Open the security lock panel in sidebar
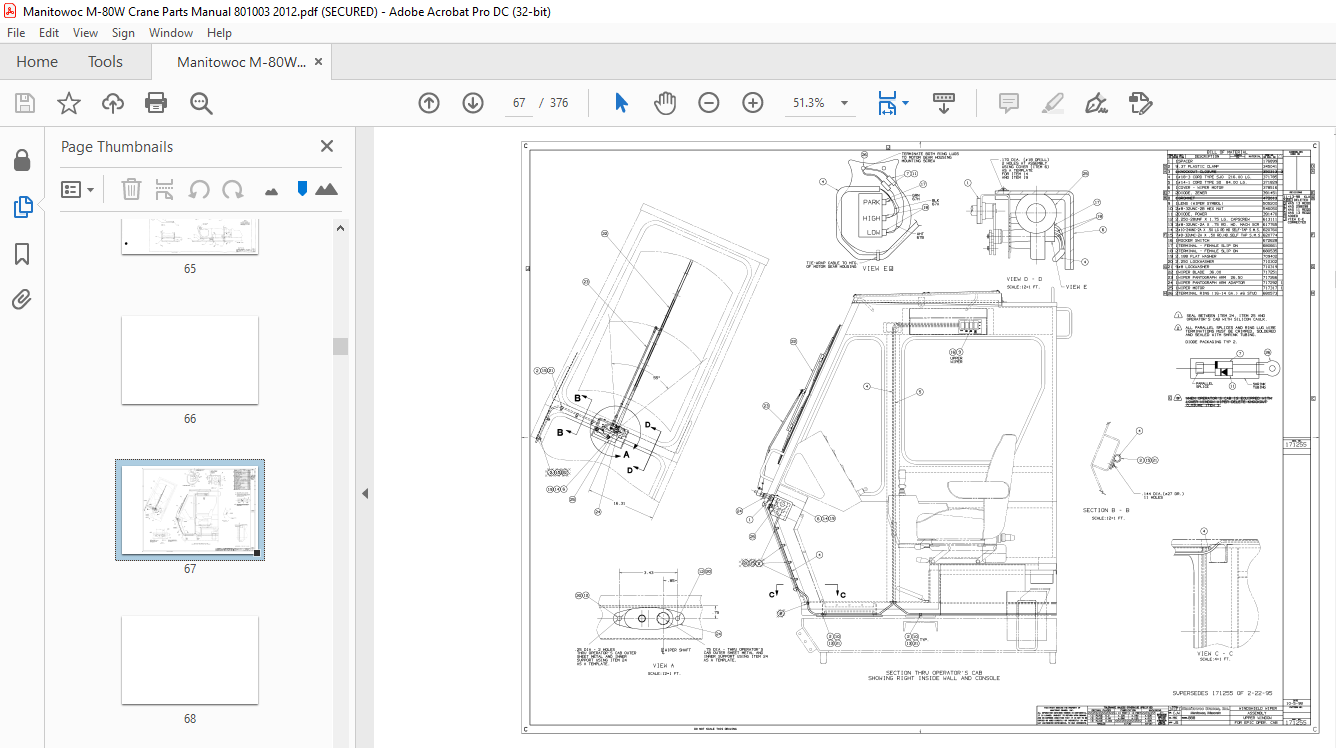The width and height of the screenshot is (1336, 748). coord(22,160)
